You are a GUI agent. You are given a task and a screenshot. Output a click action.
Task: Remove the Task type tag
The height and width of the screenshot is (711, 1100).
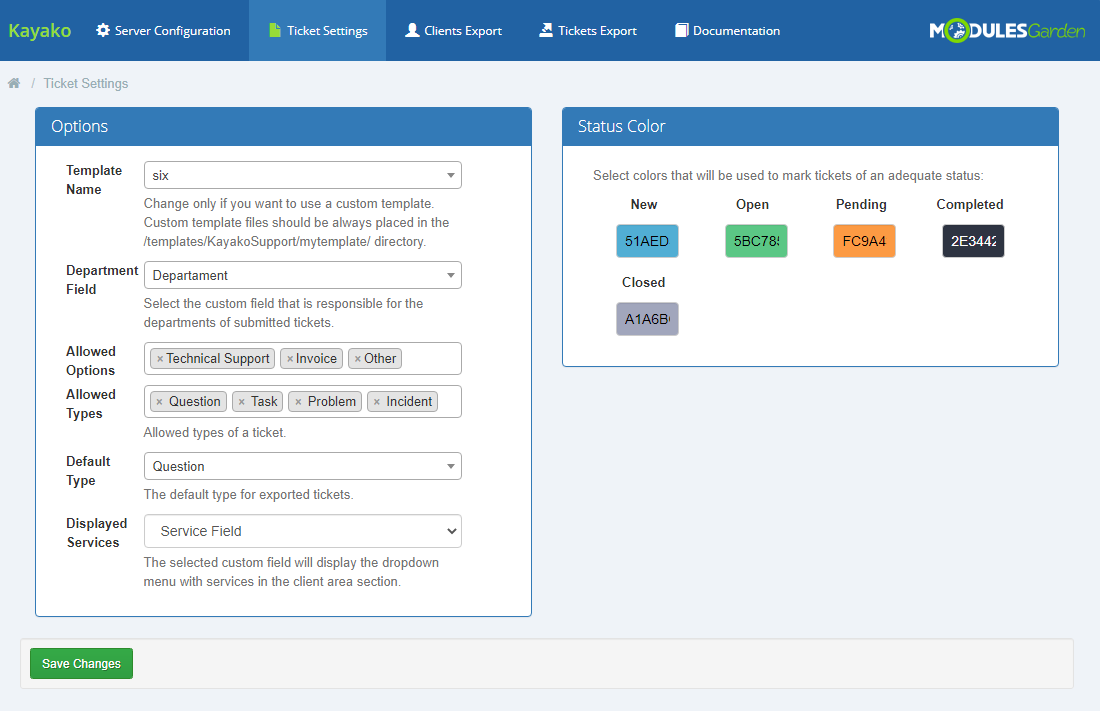pyautogui.click(x=241, y=401)
